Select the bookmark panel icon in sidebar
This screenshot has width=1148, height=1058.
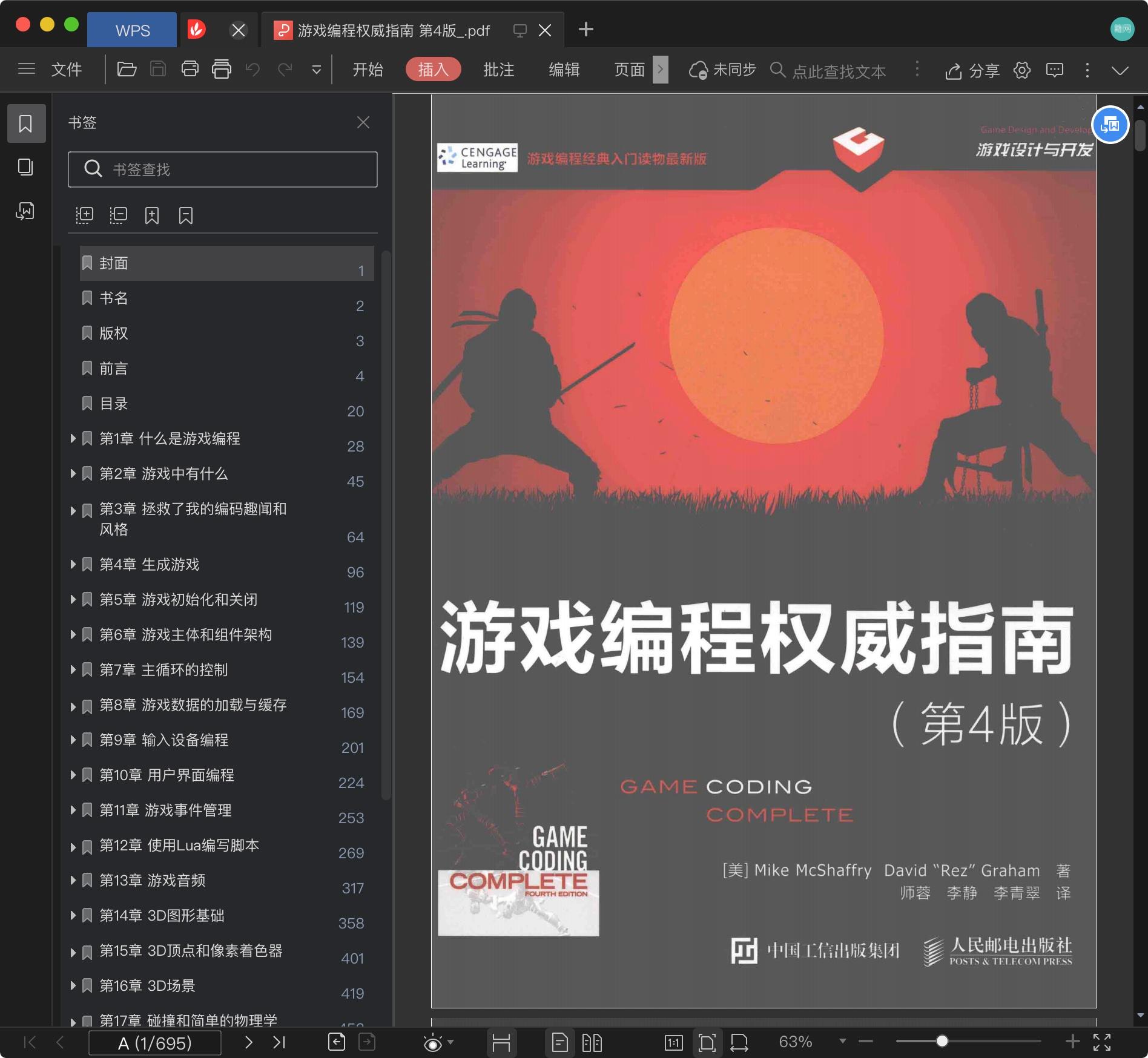tap(26, 123)
